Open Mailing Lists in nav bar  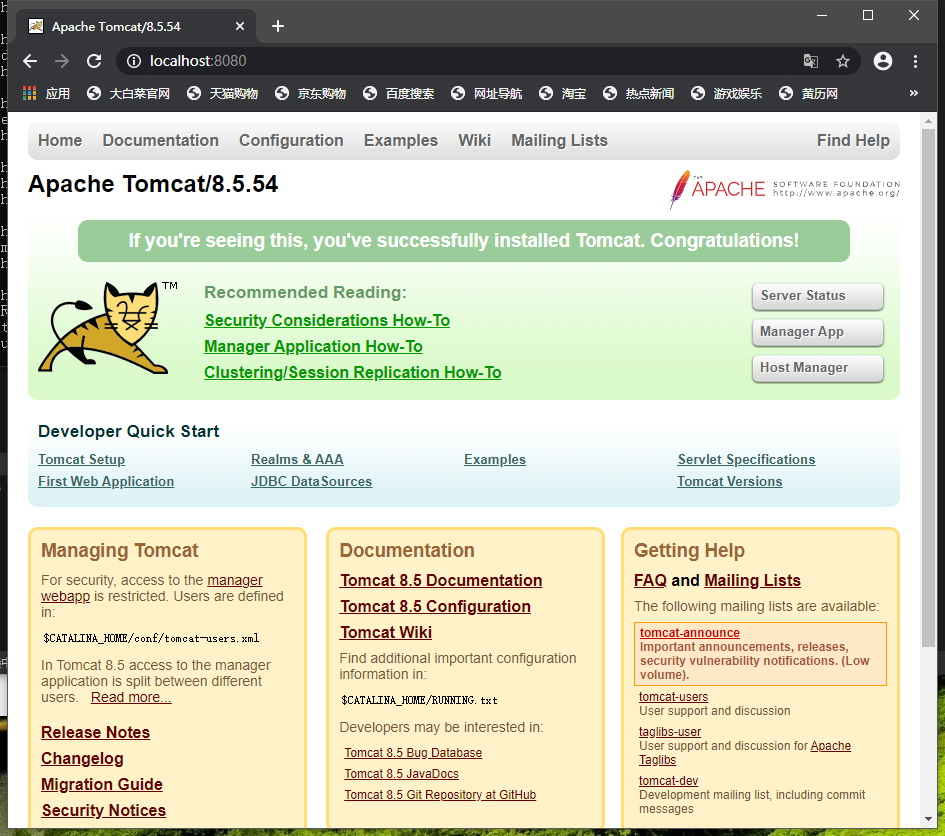click(x=559, y=140)
